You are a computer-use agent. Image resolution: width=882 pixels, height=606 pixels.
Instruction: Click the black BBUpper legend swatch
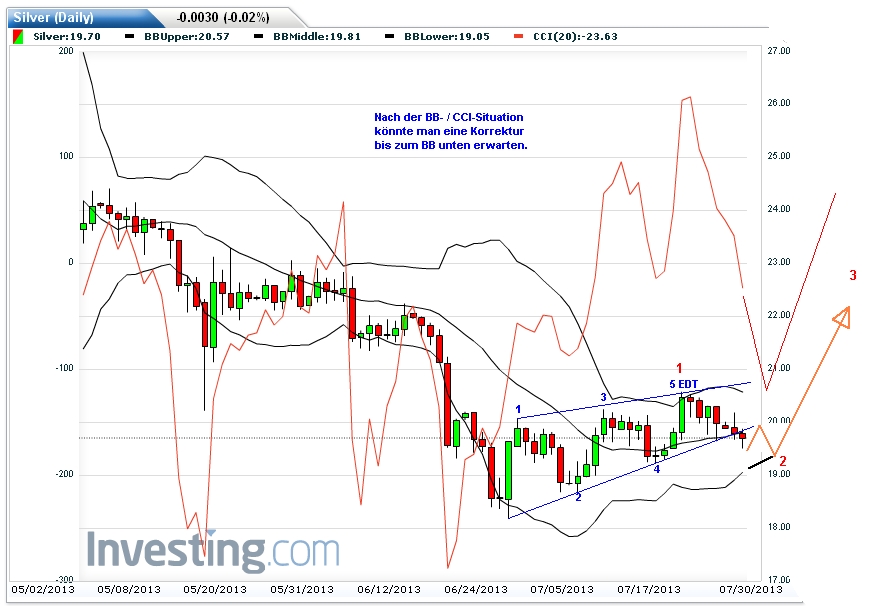130,37
